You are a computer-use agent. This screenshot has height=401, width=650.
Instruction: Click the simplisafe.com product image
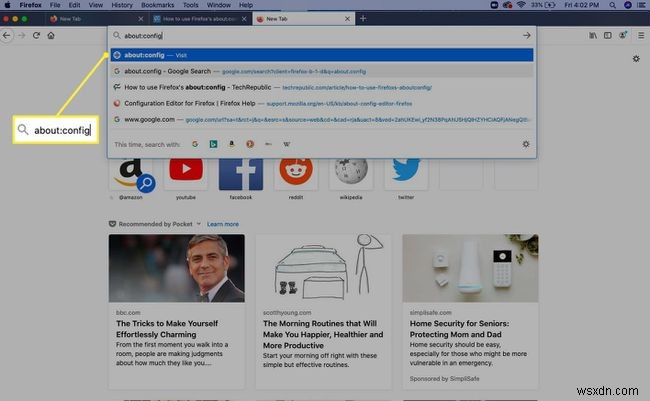[x=470, y=268]
